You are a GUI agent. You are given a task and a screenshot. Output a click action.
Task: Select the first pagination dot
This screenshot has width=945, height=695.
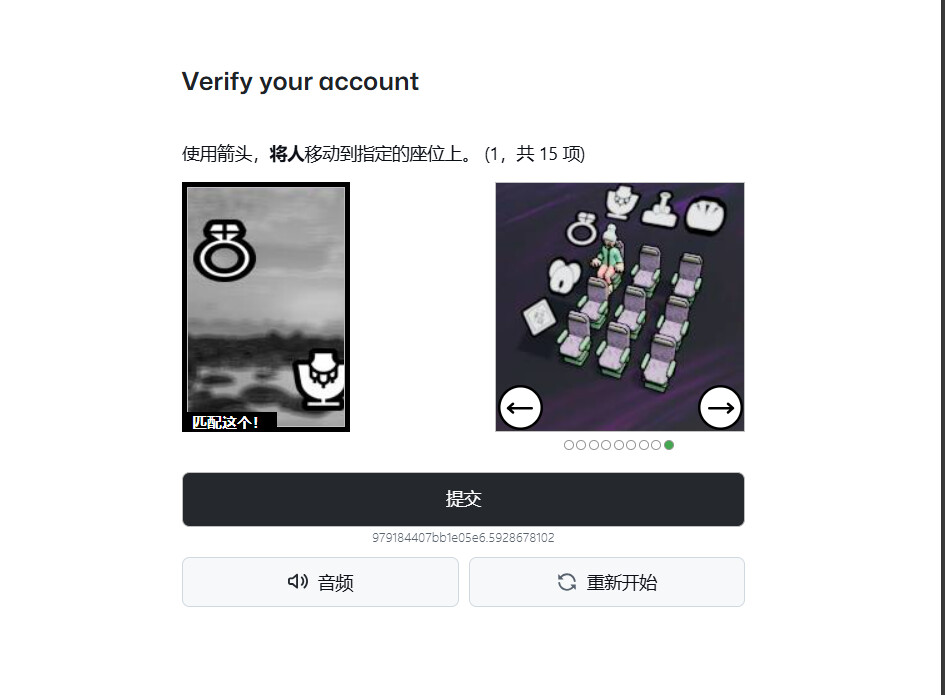point(569,445)
